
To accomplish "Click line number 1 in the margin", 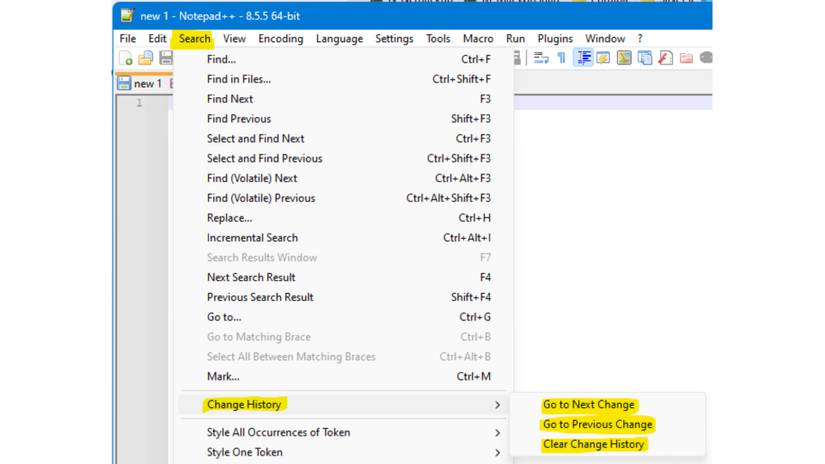I will click(x=139, y=103).
